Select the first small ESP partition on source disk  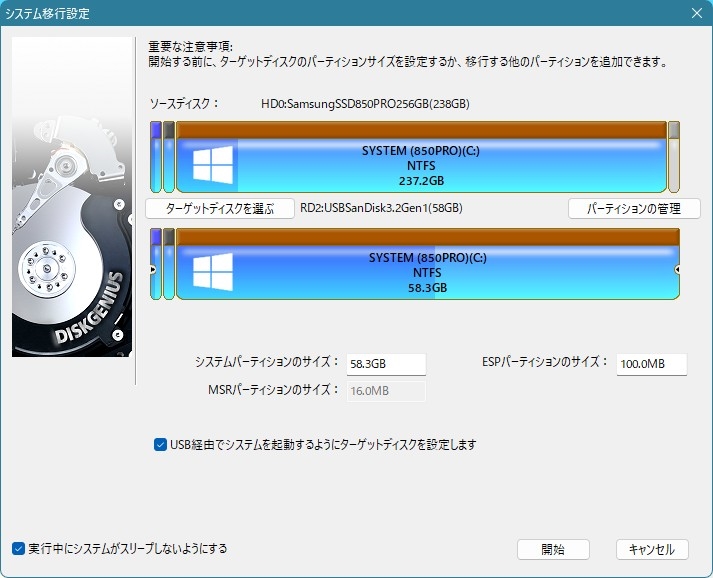156,157
